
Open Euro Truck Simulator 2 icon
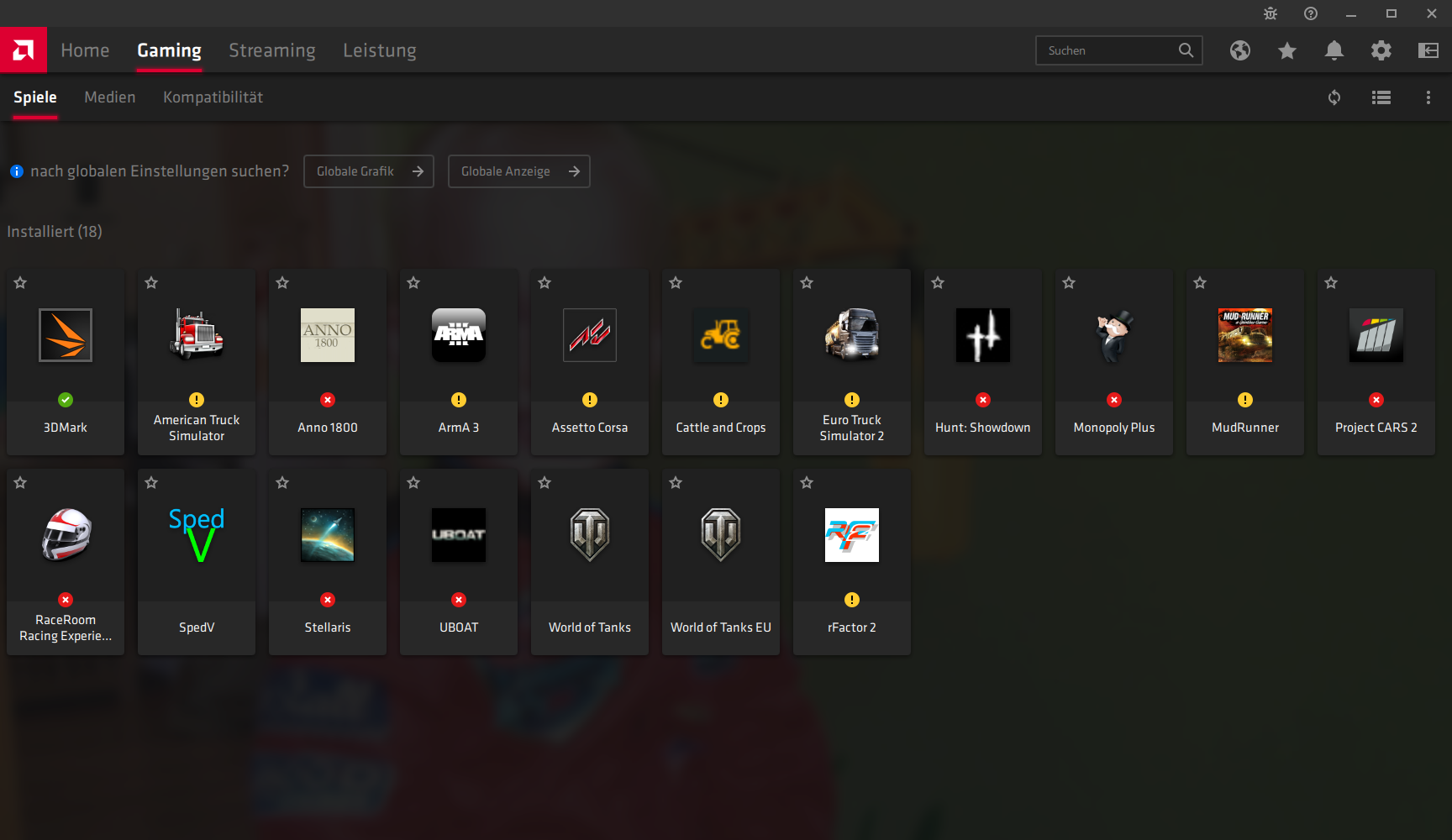852,334
